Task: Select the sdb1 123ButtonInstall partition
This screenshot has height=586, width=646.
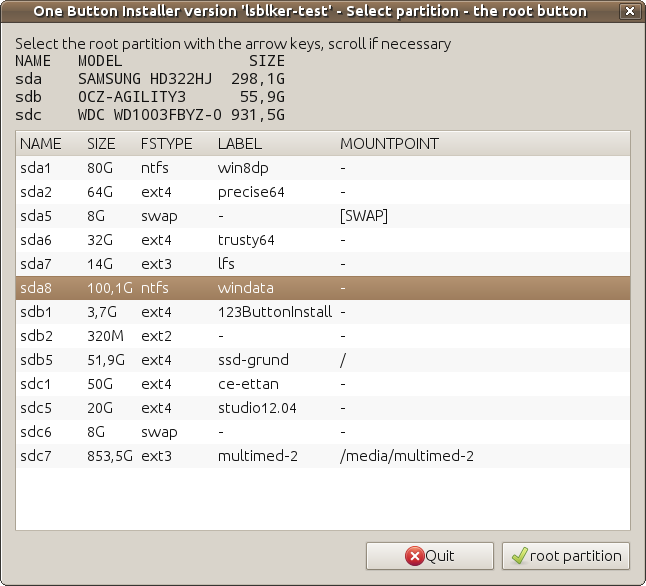Action: pos(322,312)
